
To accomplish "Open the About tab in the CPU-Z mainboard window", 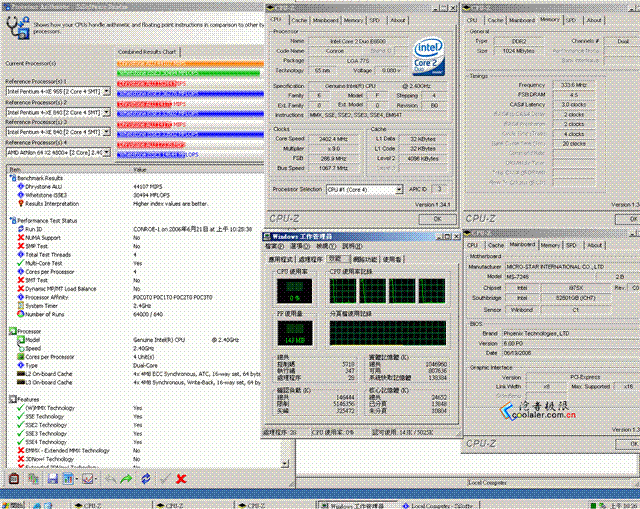I will pyautogui.click(x=594, y=245).
